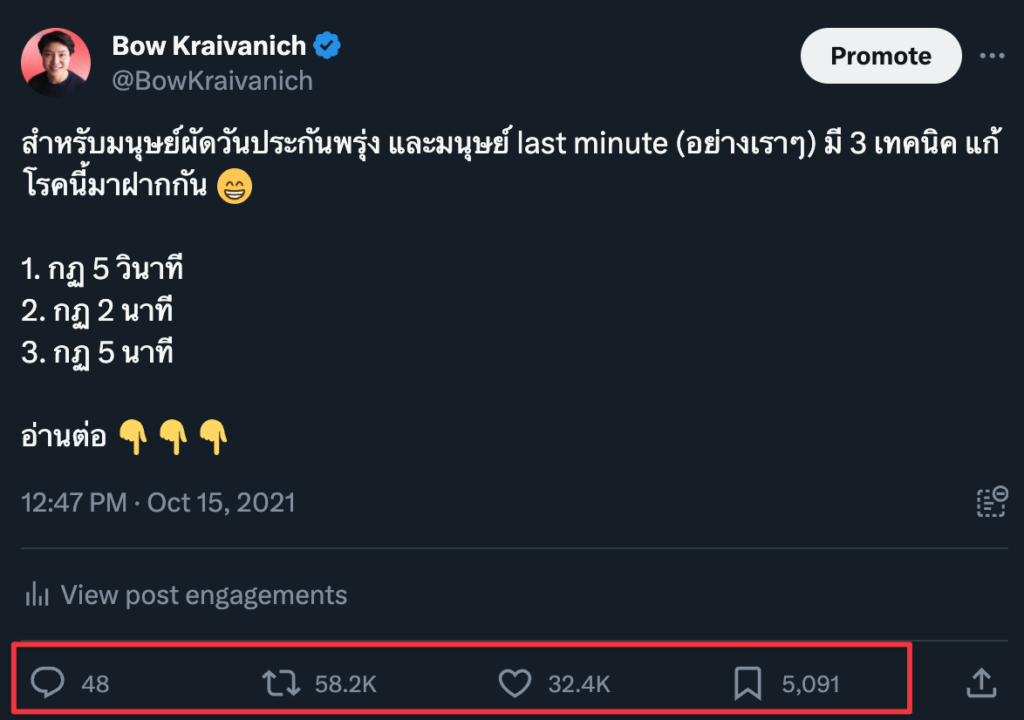
Task: Click the reply speech bubble icon
Action: (x=47, y=684)
